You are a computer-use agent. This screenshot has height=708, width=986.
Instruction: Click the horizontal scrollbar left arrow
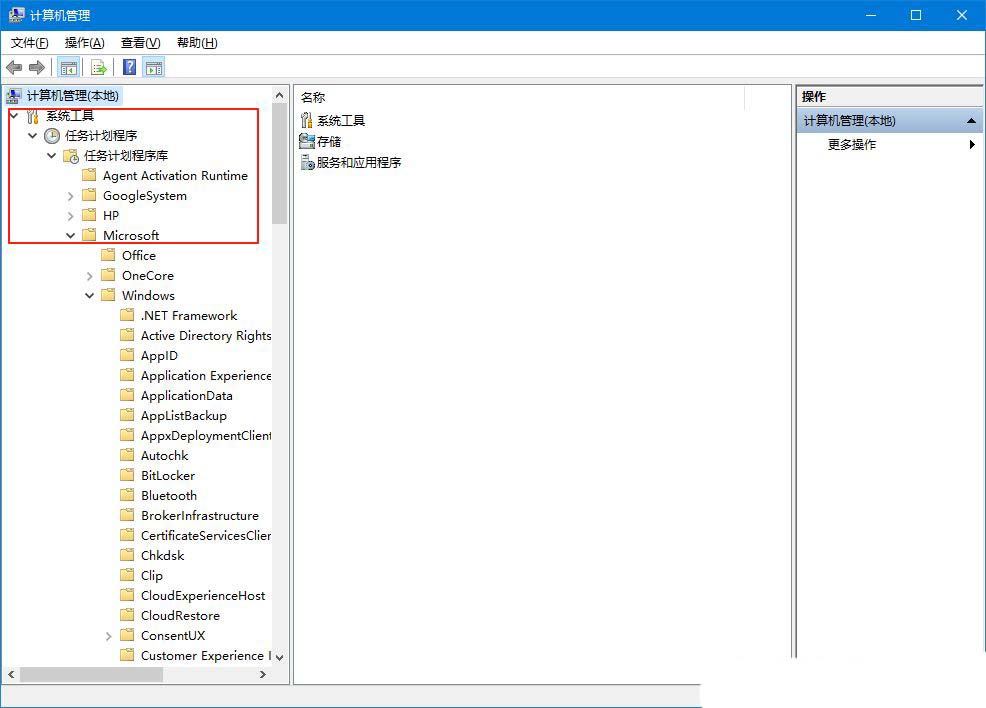click(11, 675)
